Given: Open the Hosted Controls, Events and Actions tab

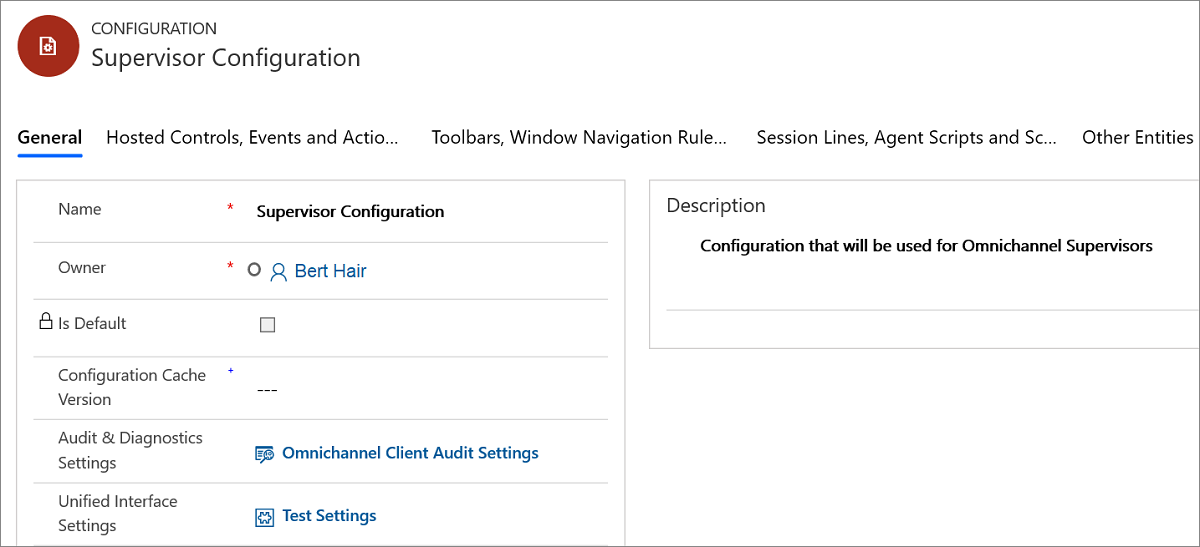Looking at the screenshot, I should [252, 138].
